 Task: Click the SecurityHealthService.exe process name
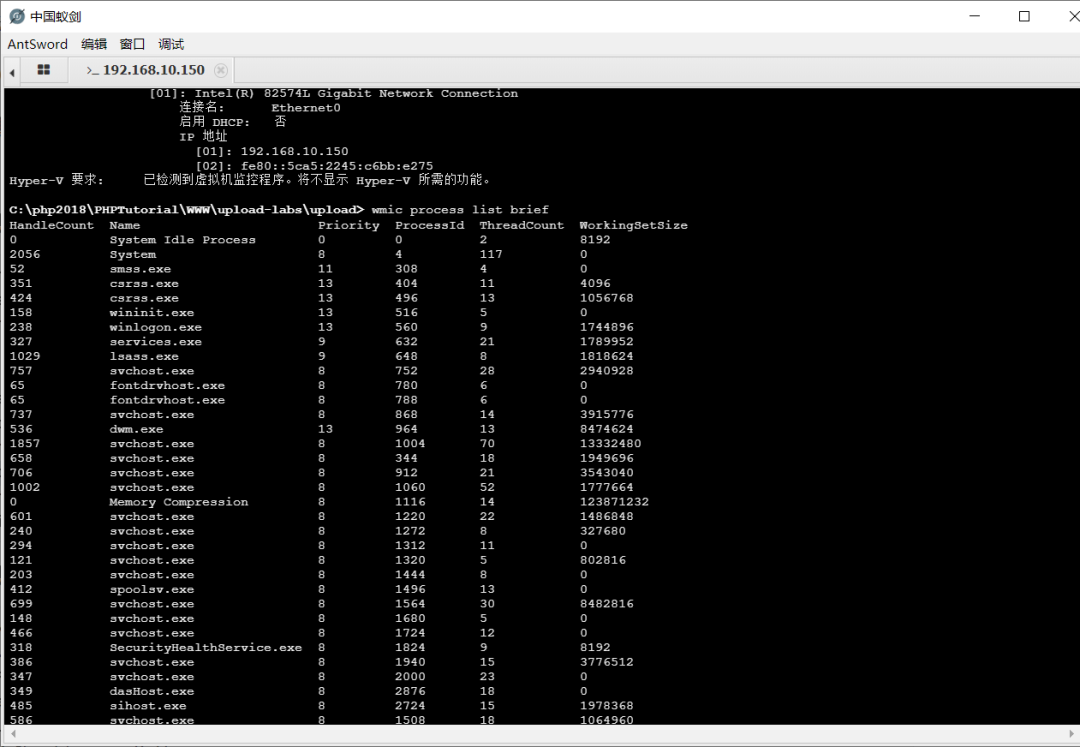coord(205,647)
